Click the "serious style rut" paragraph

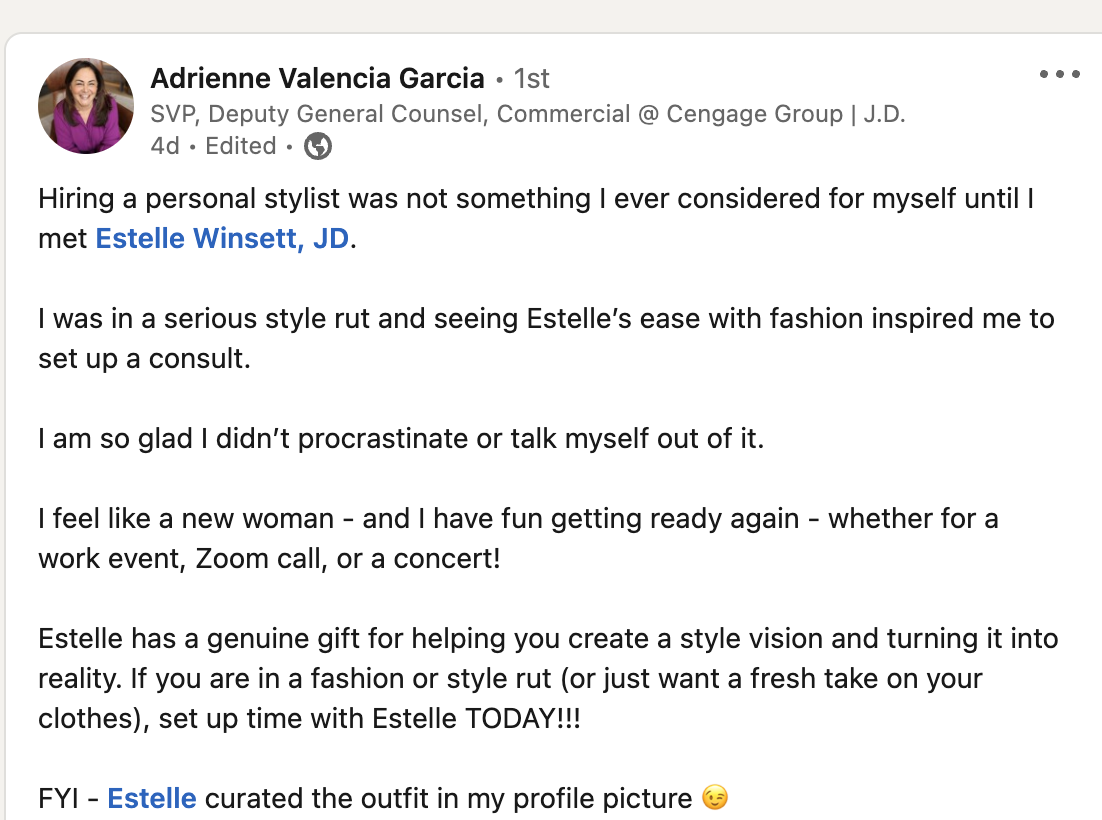pos(545,319)
